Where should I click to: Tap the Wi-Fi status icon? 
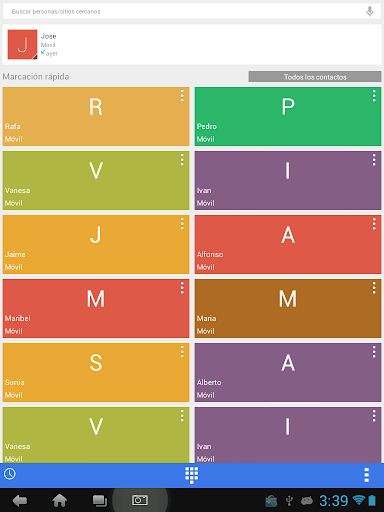359,500
